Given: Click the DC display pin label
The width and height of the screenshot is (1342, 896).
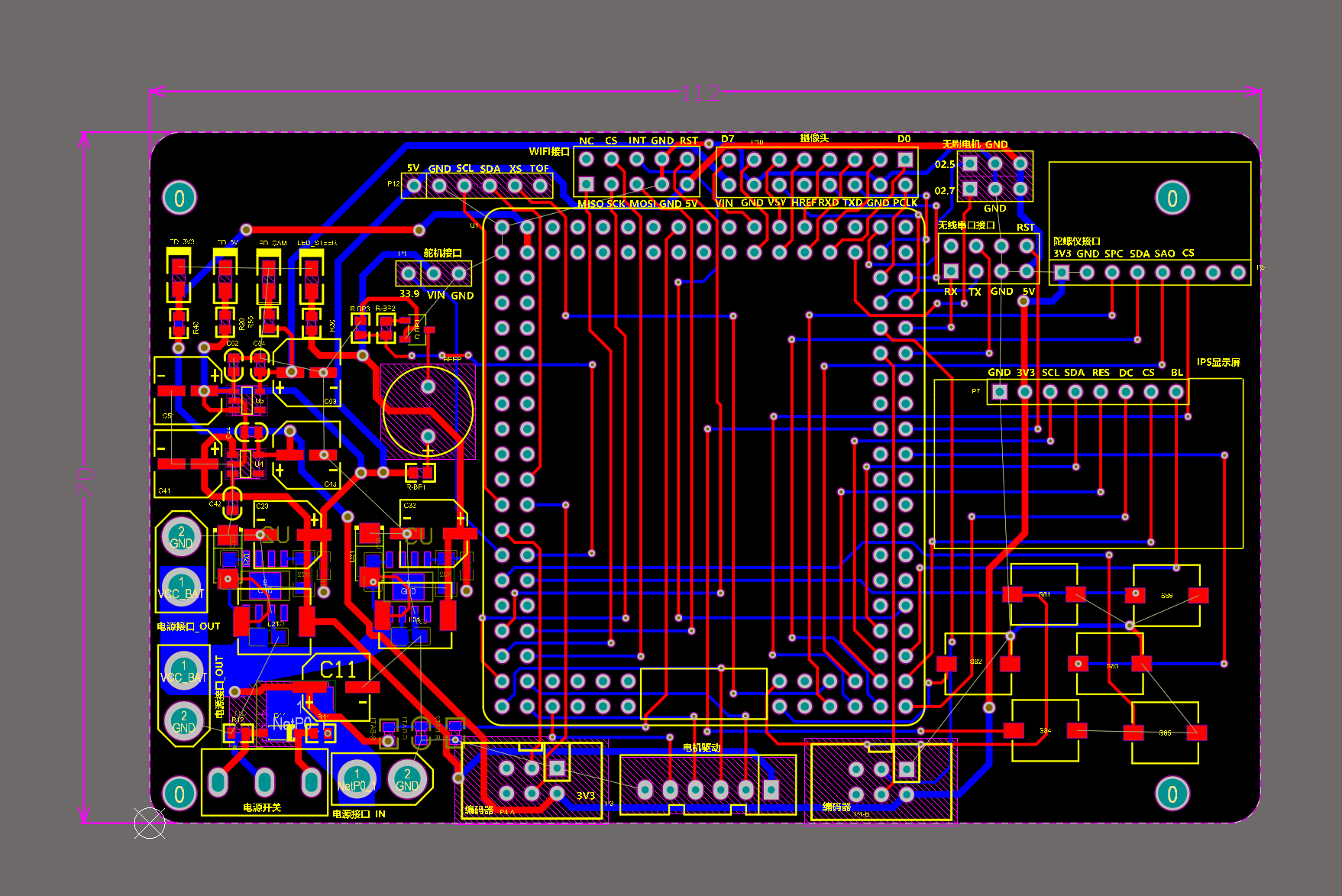Looking at the screenshot, I should [1126, 373].
